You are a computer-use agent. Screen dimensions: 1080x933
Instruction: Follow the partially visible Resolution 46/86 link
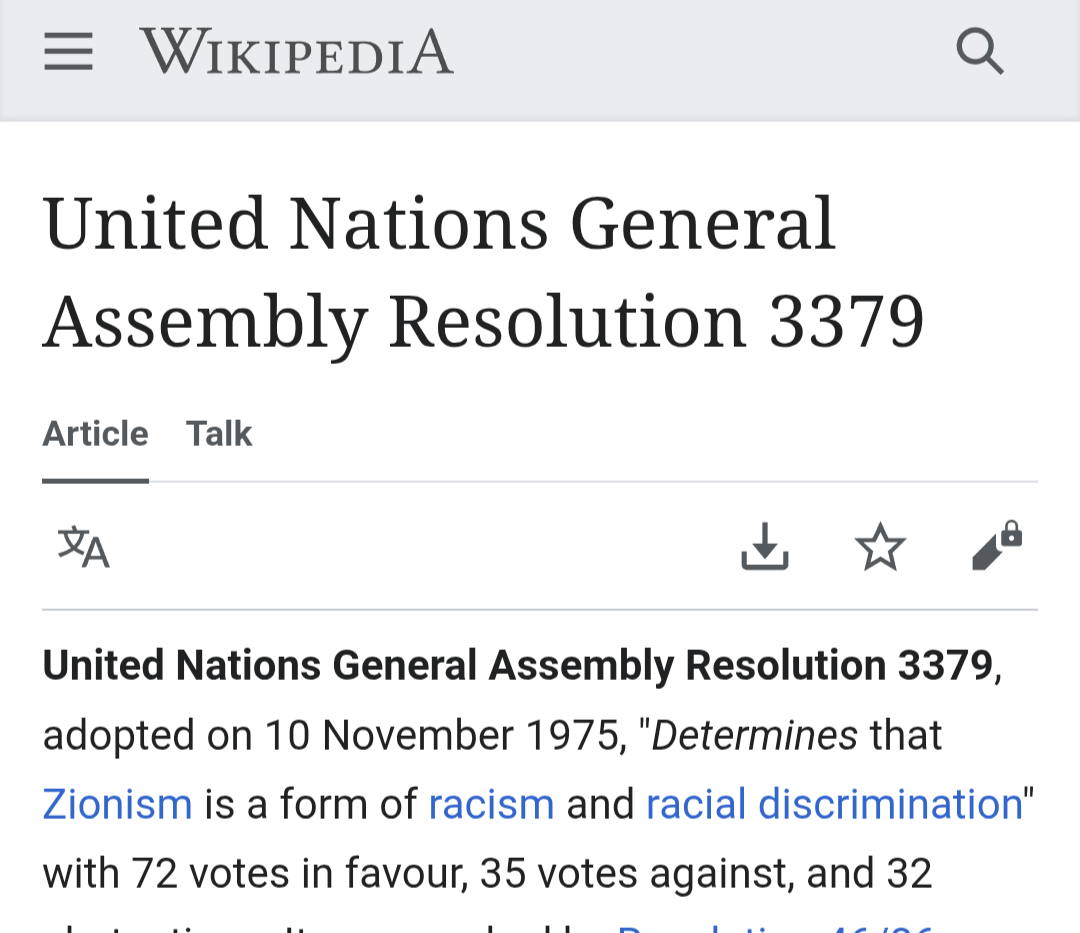point(775,928)
